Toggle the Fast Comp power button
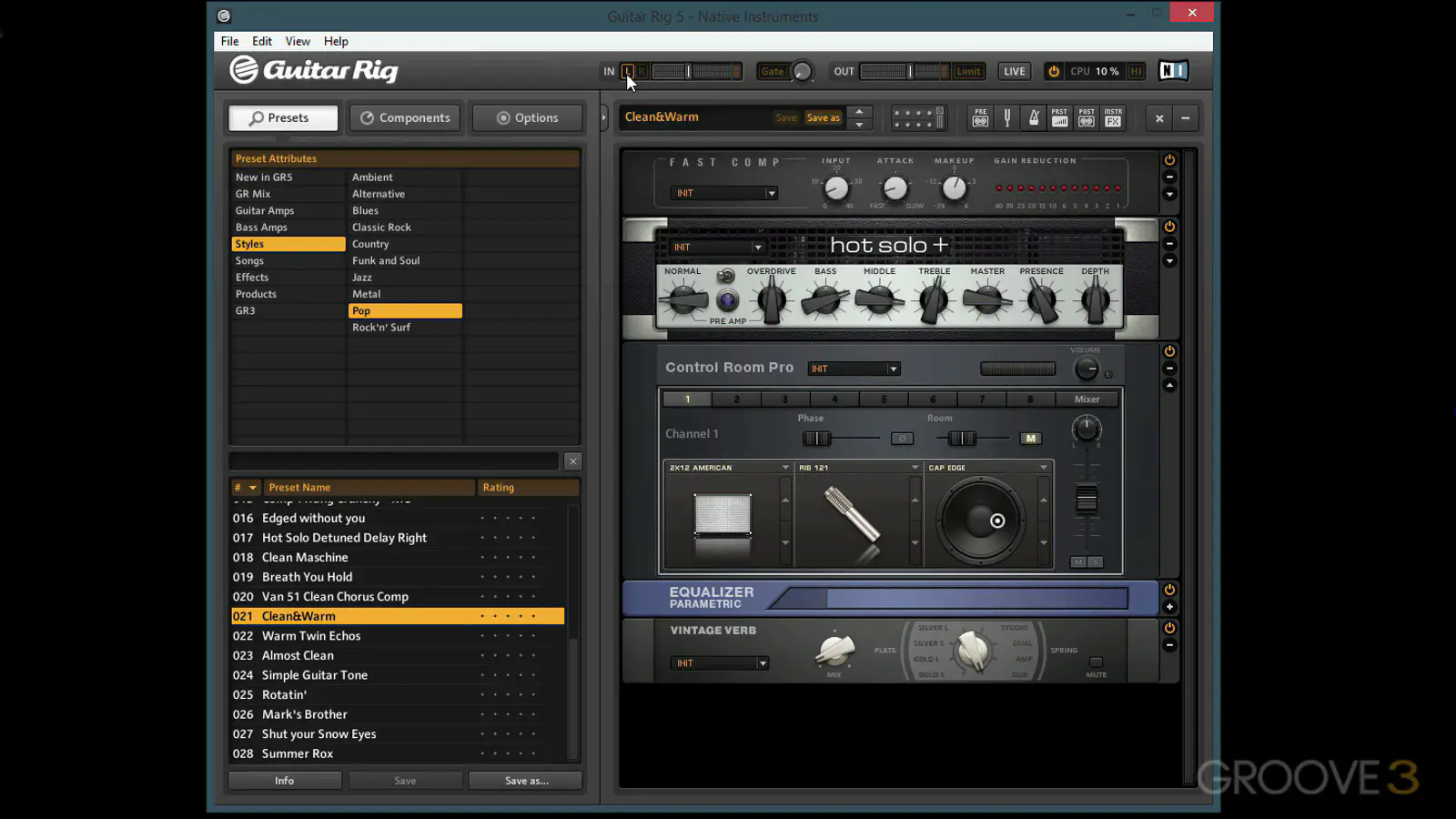 (1169, 160)
